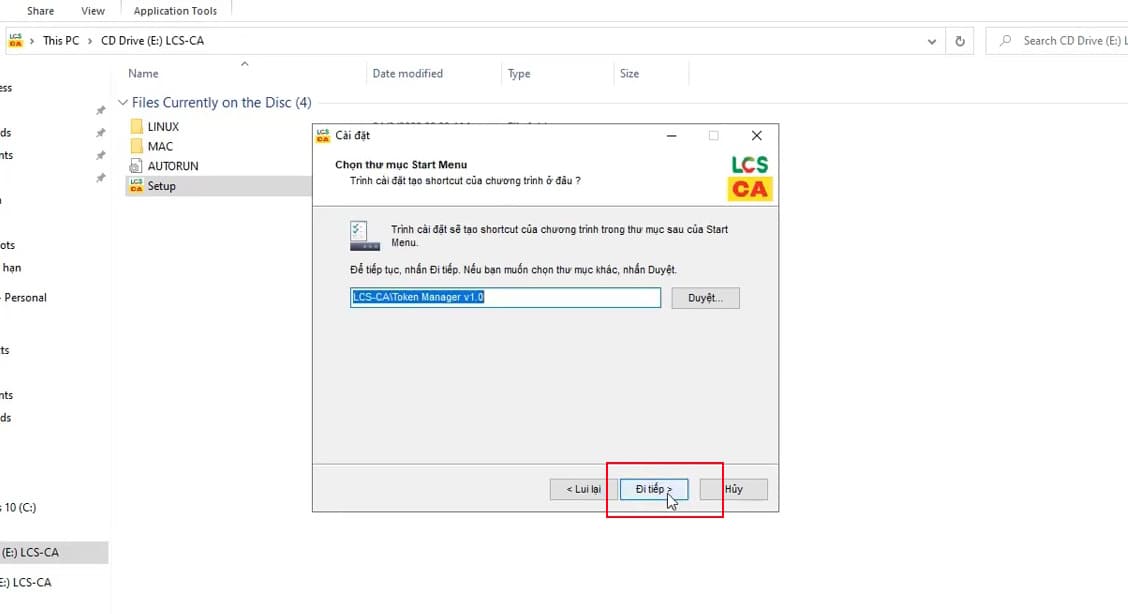Open the Application Tools tab
1128x614 pixels.
click(175, 11)
